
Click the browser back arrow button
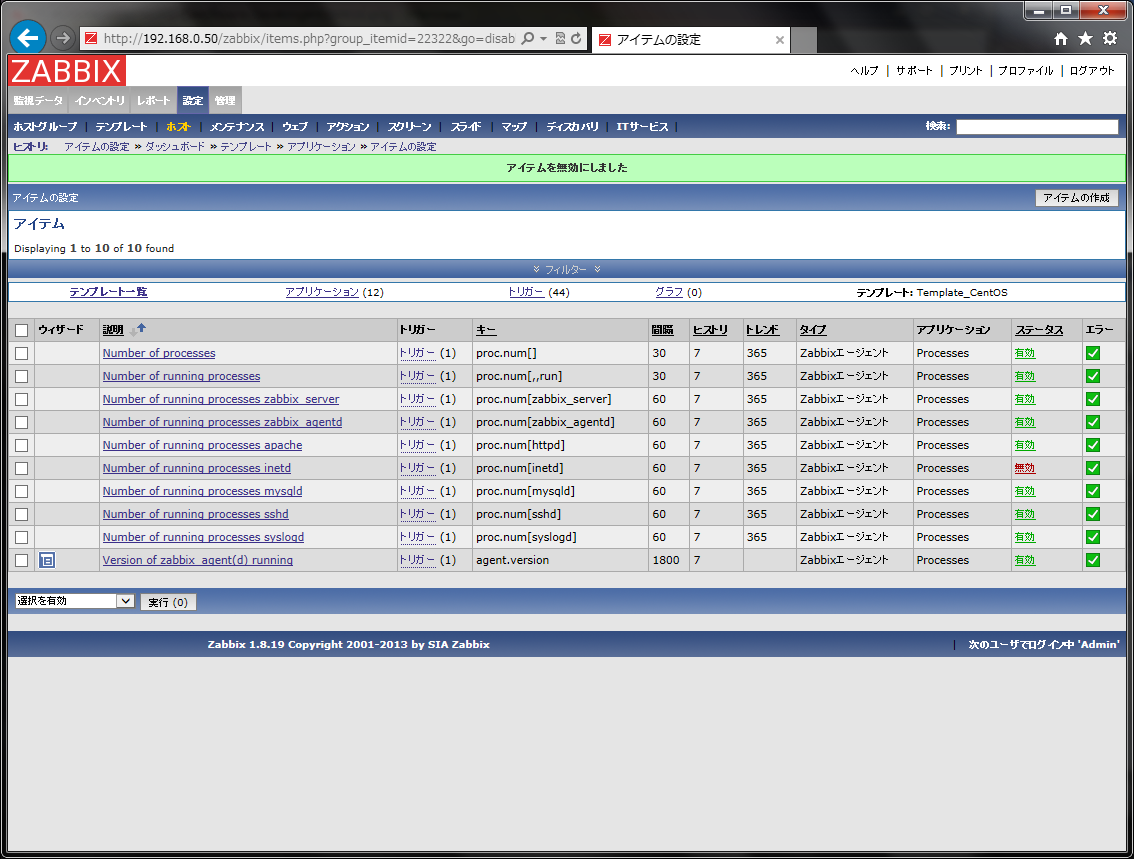[27, 38]
